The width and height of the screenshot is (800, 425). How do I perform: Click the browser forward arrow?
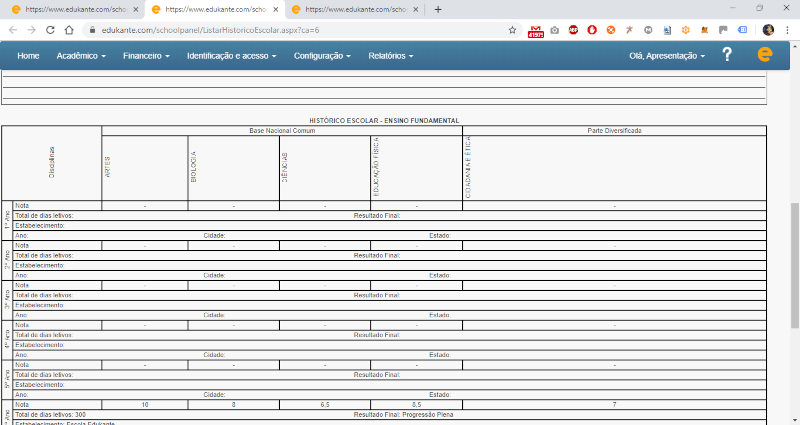(32, 30)
